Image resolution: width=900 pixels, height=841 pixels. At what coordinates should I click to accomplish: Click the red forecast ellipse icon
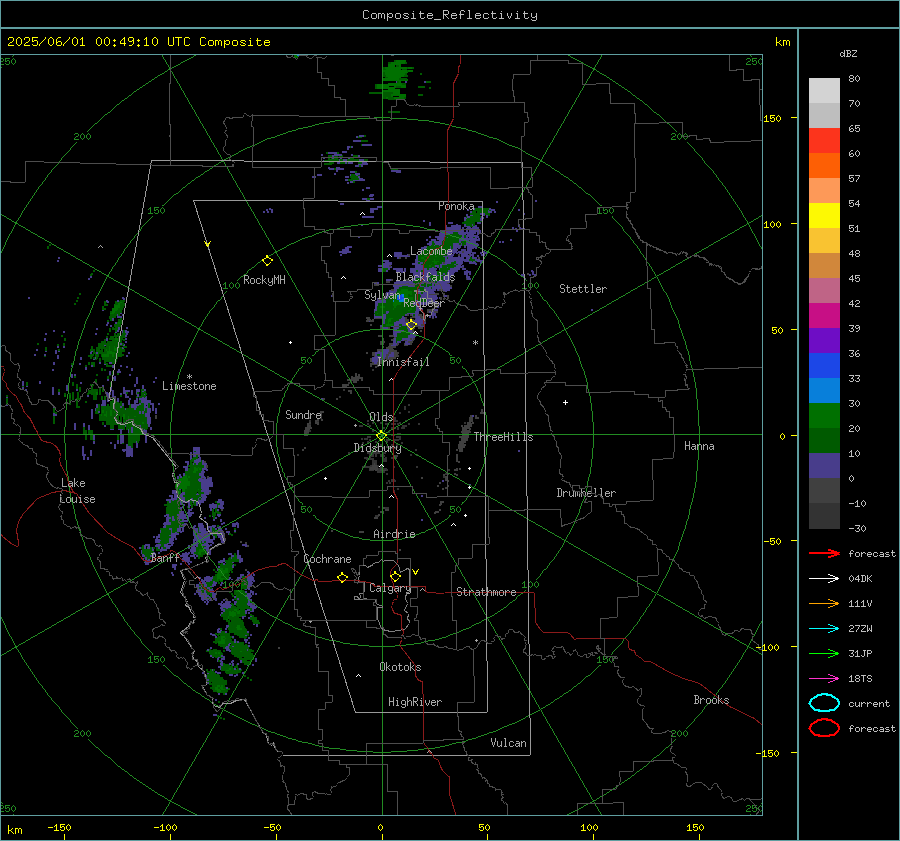click(824, 728)
